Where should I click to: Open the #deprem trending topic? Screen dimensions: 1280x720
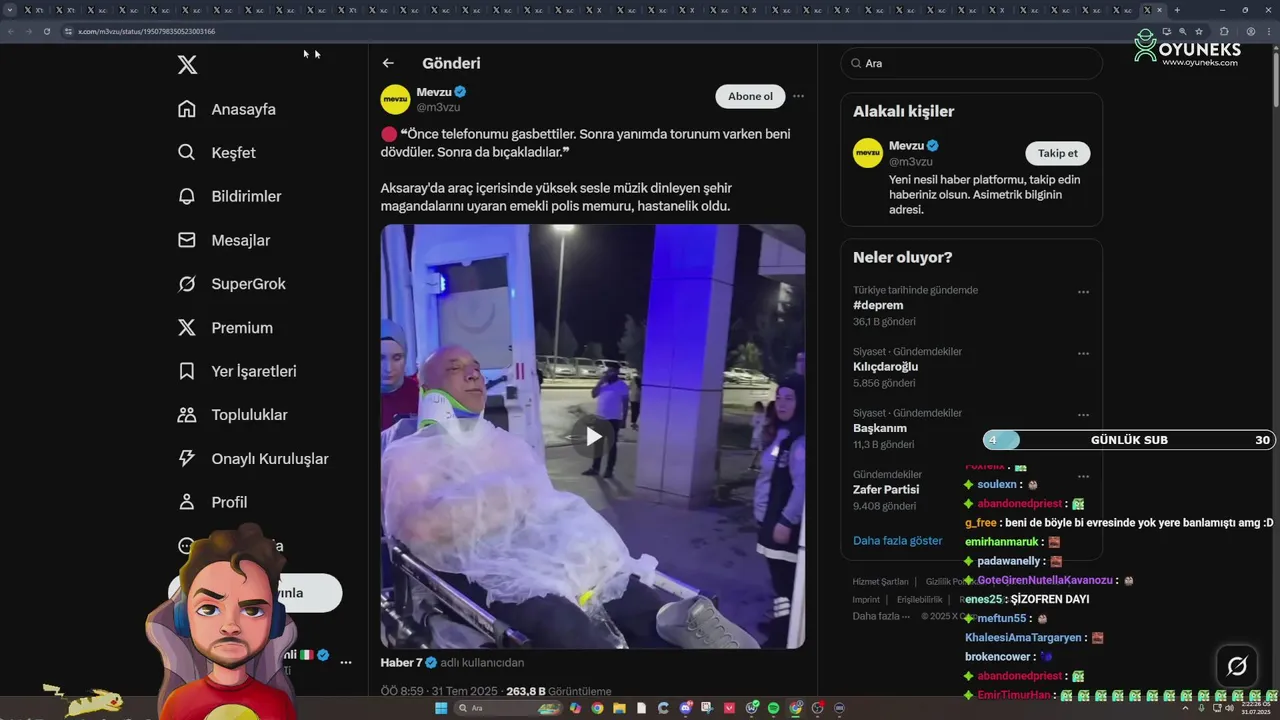coord(878,305)
